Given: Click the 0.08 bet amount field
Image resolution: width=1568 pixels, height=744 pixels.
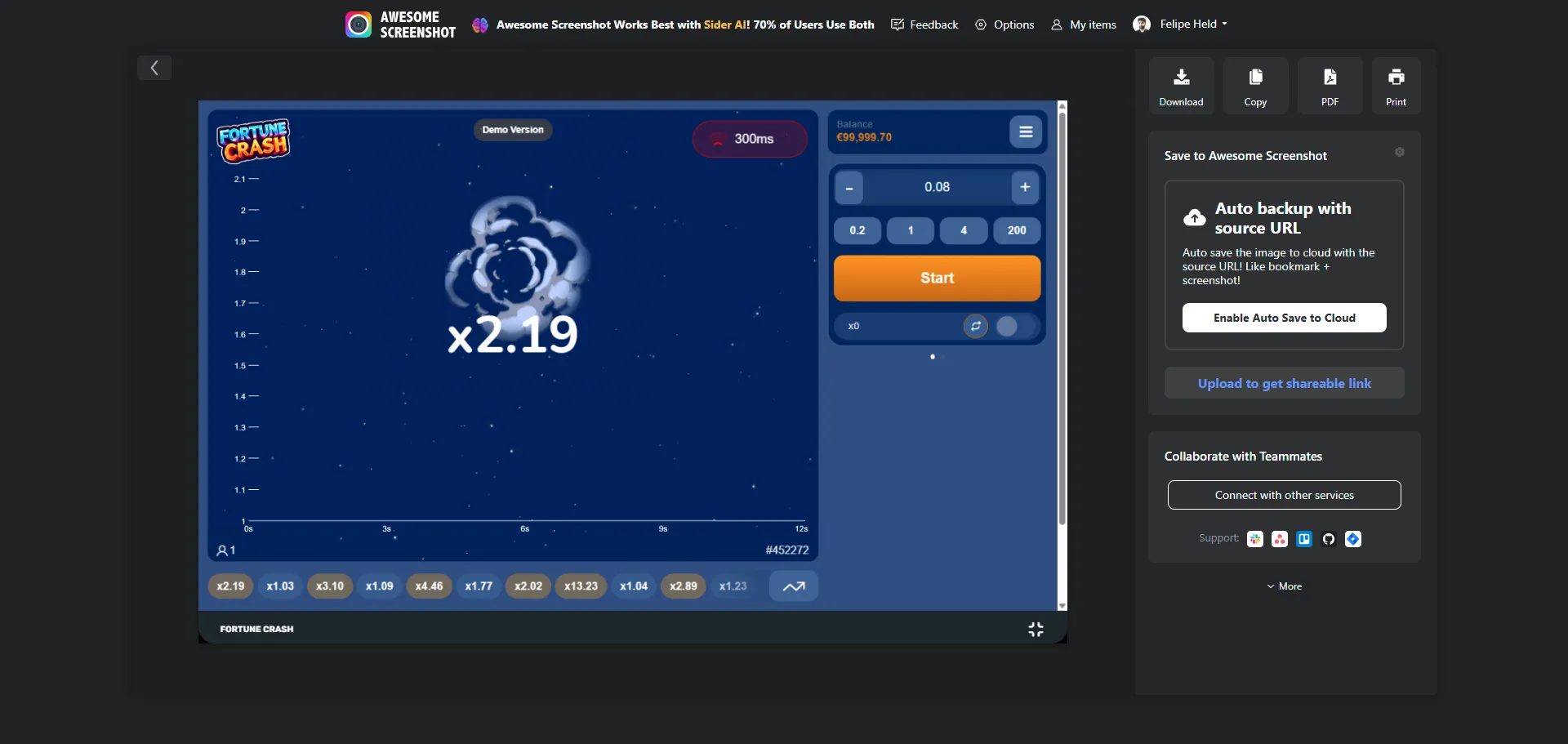Looking at the screenshot, I should (x=937, y=187).
